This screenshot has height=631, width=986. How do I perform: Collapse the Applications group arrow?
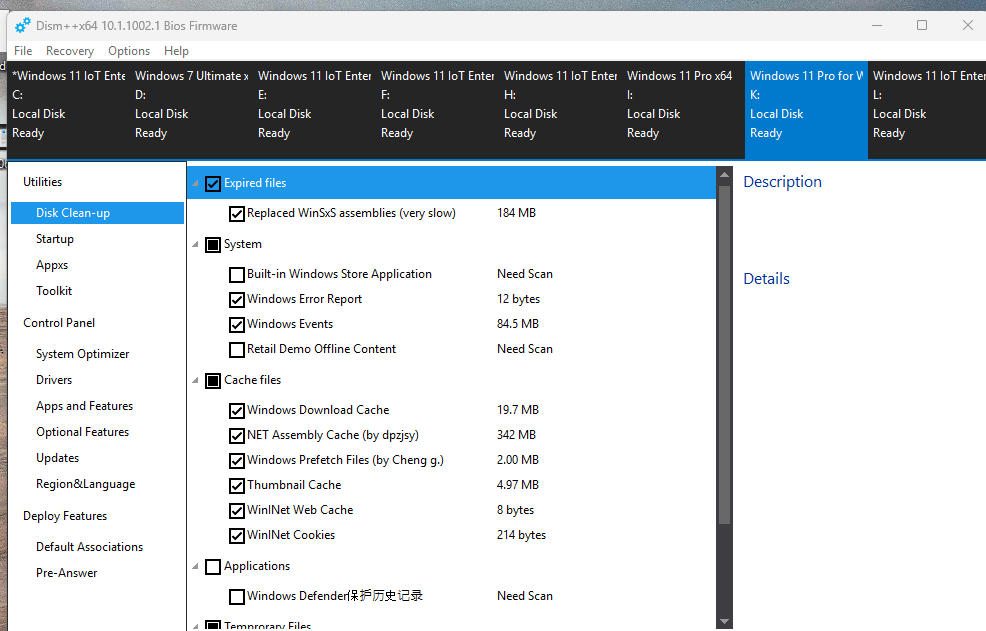pos(196,566)
